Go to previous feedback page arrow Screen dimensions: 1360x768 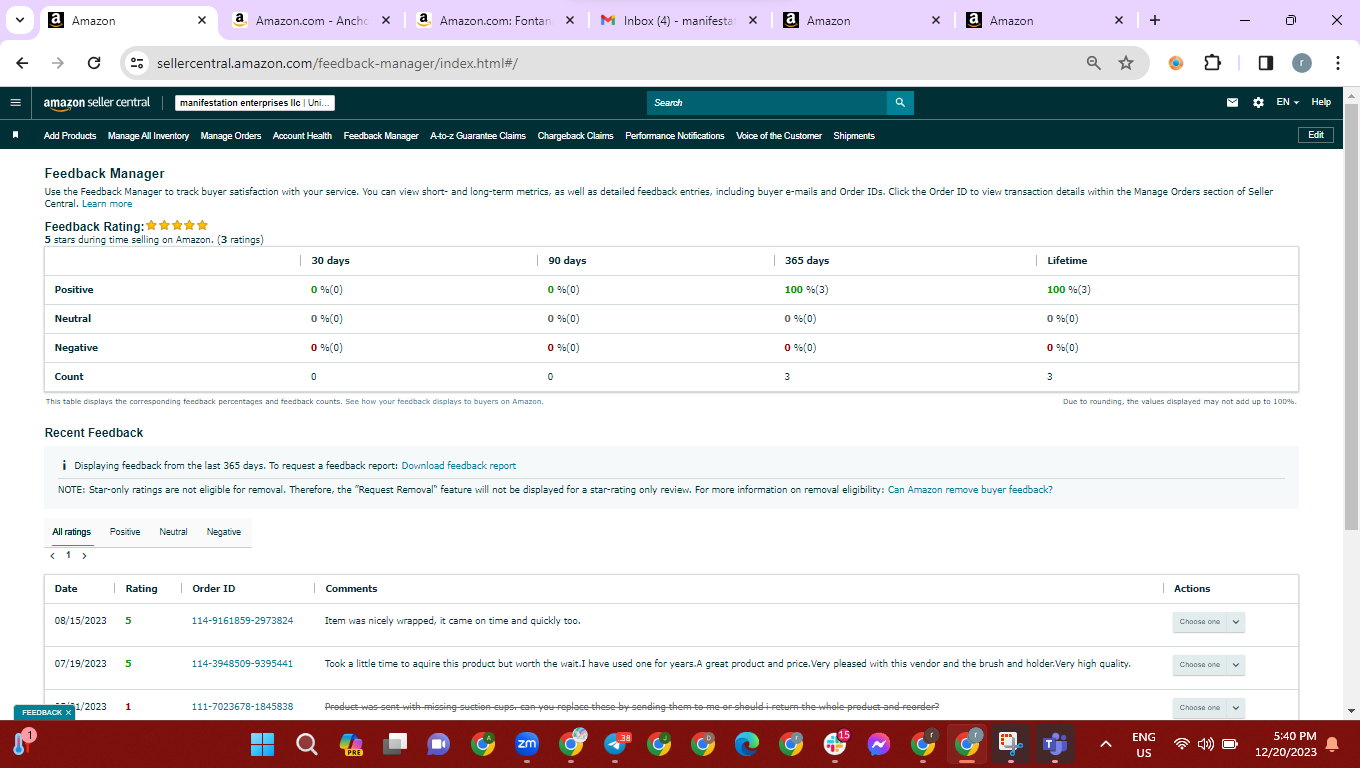53,555
